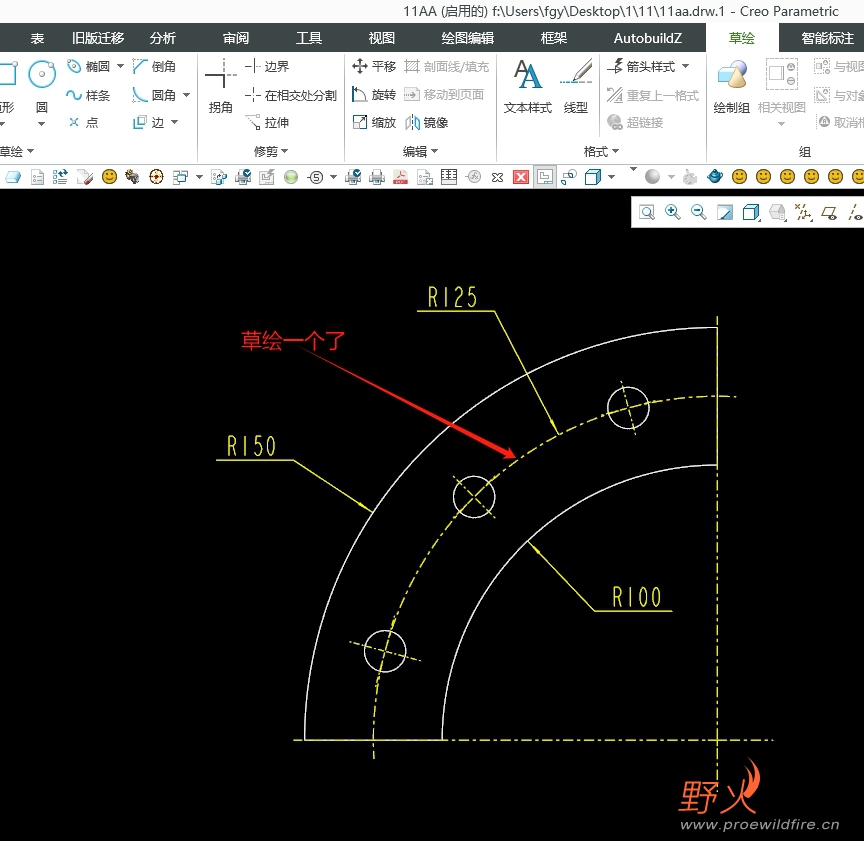Screen dimensions: 864x841
Task: Expand the Edit (编辑) group arrow
Action: (x=435, y=151)
